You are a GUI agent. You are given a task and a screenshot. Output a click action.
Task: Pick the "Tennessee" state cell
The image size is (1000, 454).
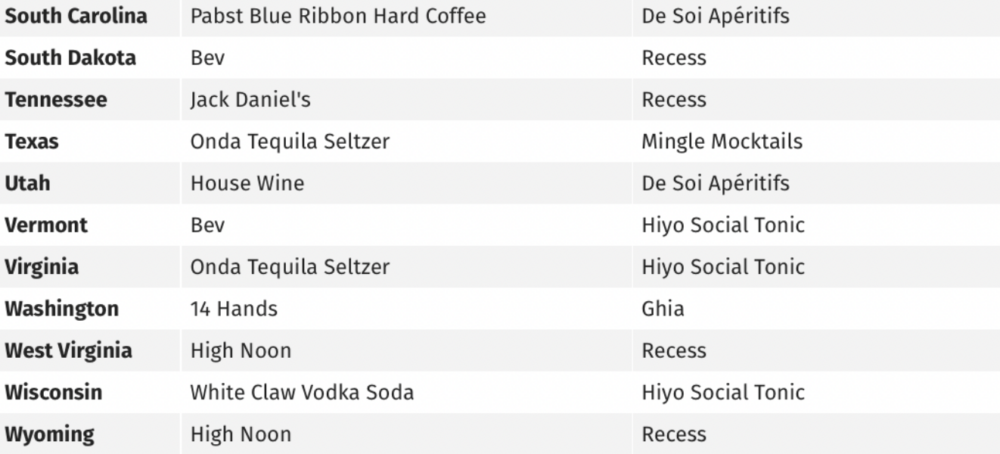[56, 100]
